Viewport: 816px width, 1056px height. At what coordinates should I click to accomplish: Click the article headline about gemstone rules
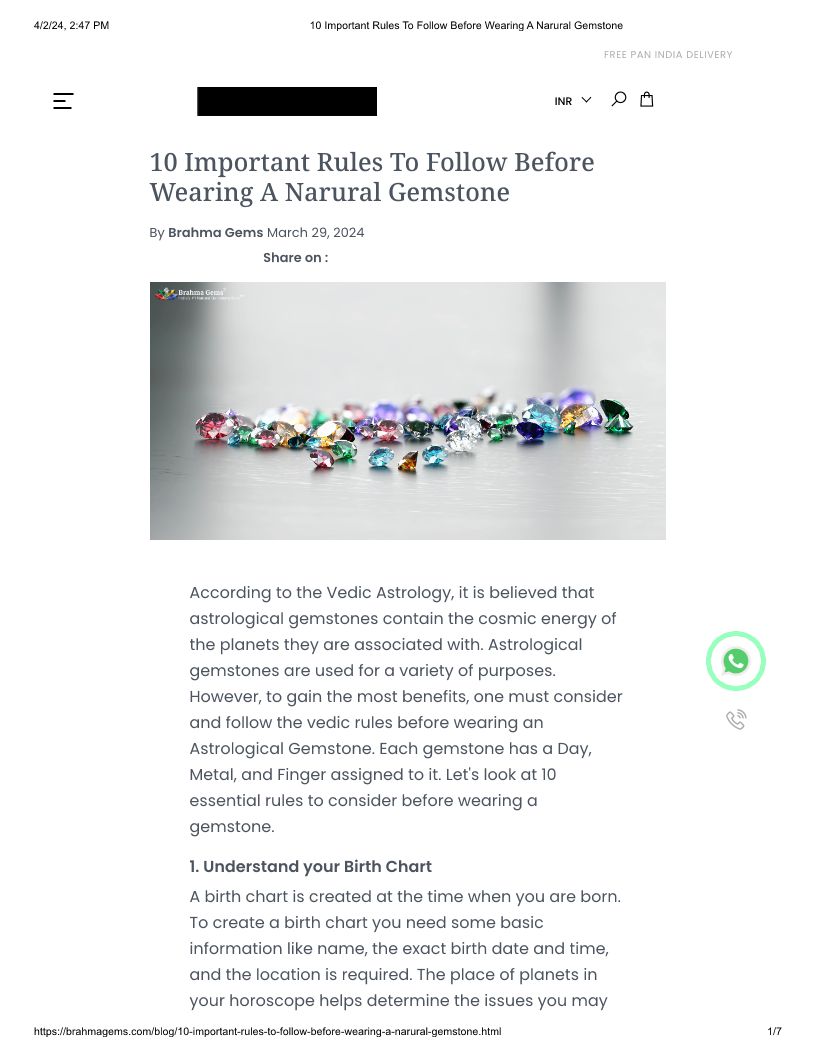coord(372,177)
